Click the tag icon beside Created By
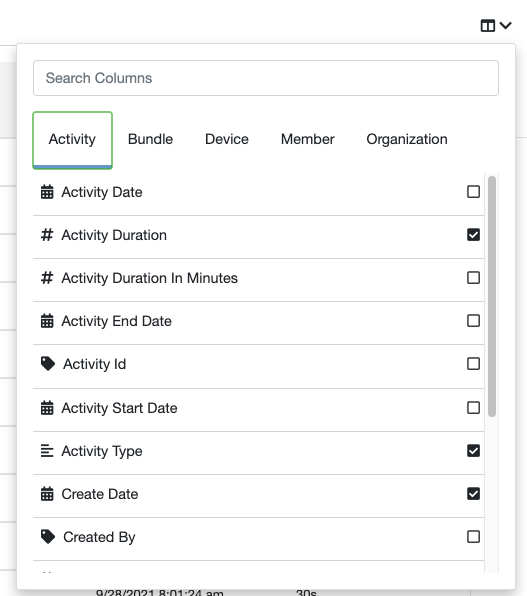 point(48,537)
